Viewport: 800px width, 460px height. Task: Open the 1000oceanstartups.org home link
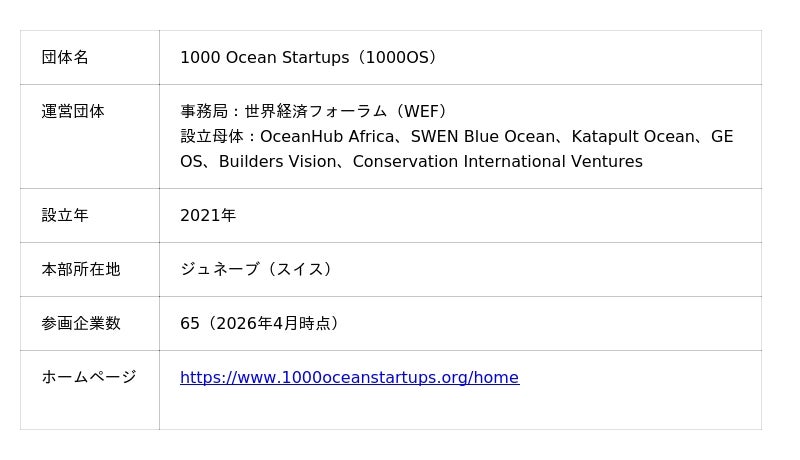[349, 378]
